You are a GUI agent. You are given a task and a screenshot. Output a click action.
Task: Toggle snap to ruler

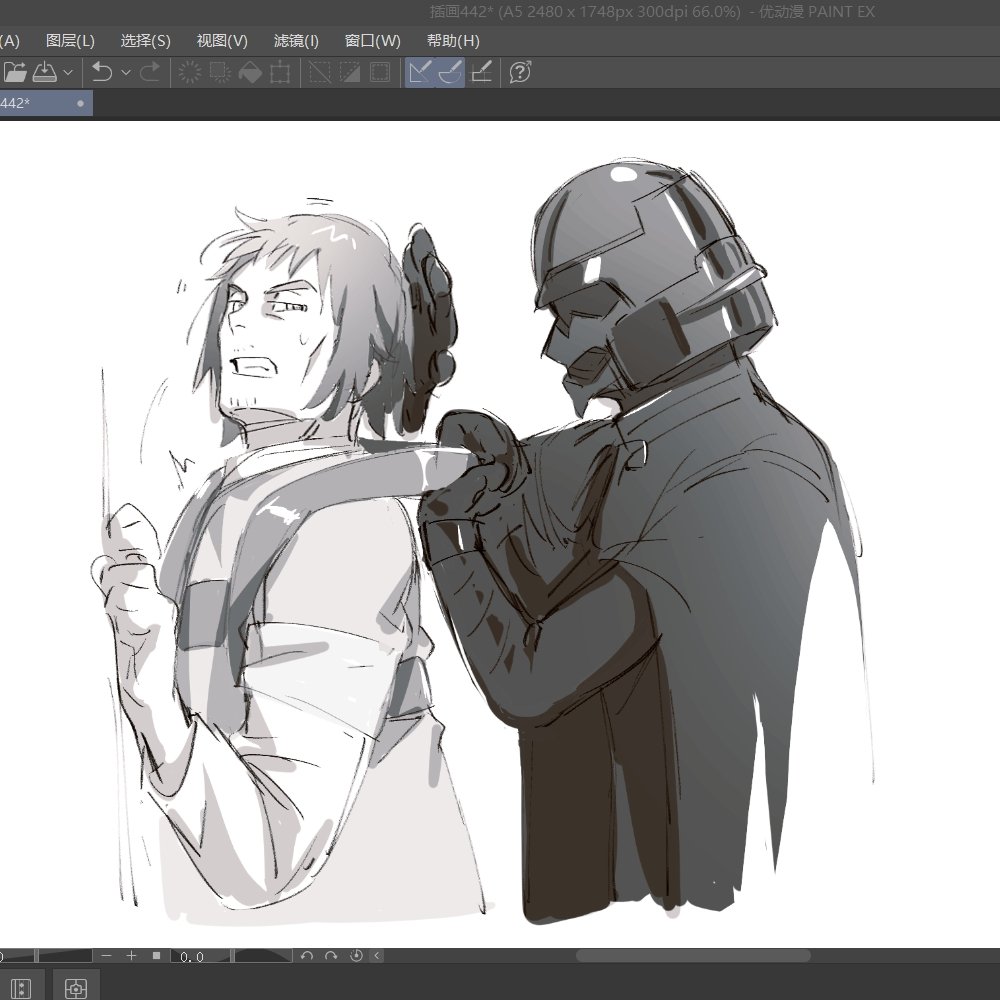click(x=420, y=72)
